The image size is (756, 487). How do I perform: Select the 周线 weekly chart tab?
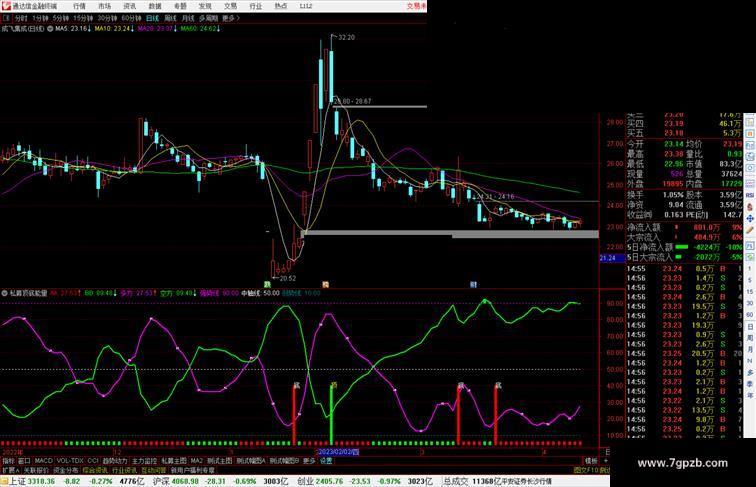click(170, 18)
